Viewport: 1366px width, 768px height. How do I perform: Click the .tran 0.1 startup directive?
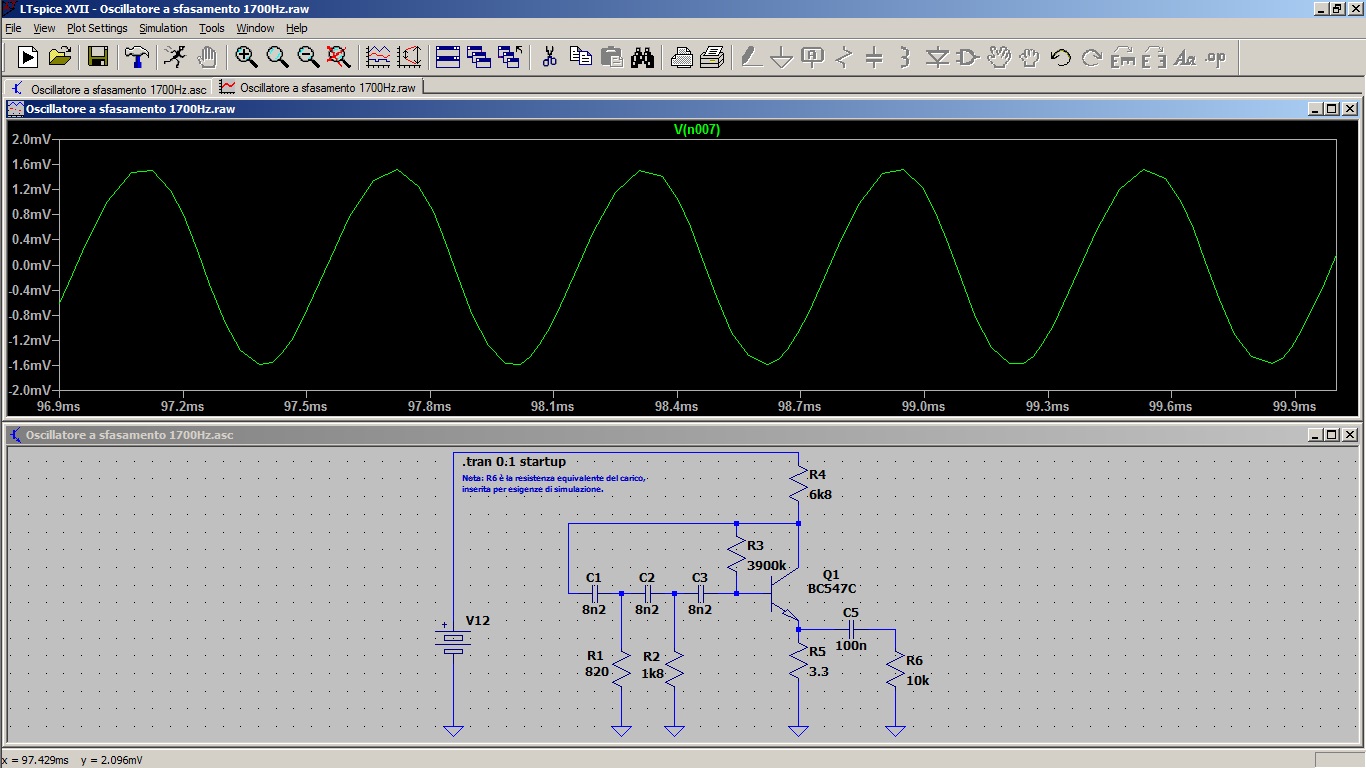tap(514, 462)
